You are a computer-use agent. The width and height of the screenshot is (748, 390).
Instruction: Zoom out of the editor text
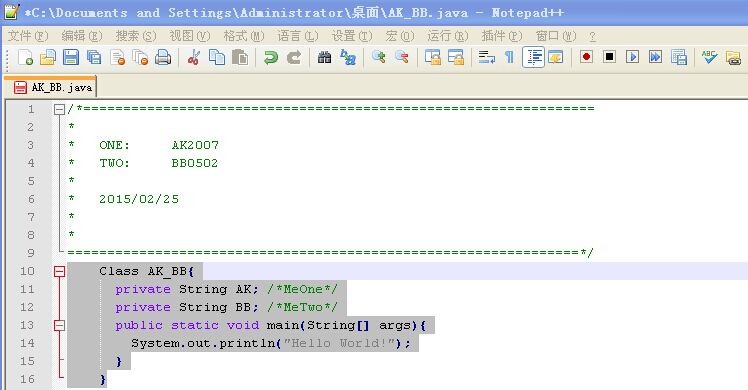click(x=402, y=57)
